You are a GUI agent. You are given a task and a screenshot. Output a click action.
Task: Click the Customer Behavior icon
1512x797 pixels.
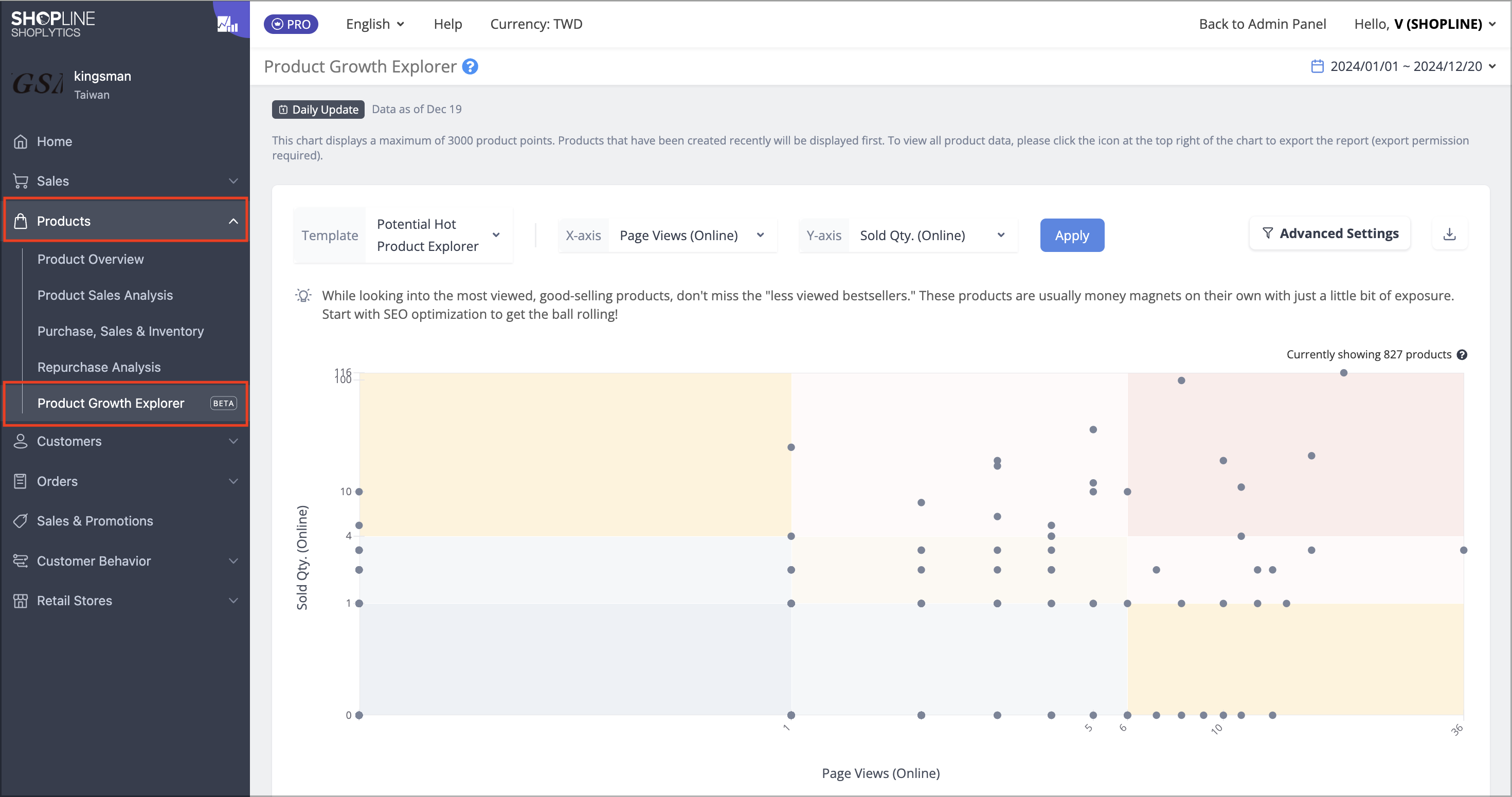click(x=21, y=560)
